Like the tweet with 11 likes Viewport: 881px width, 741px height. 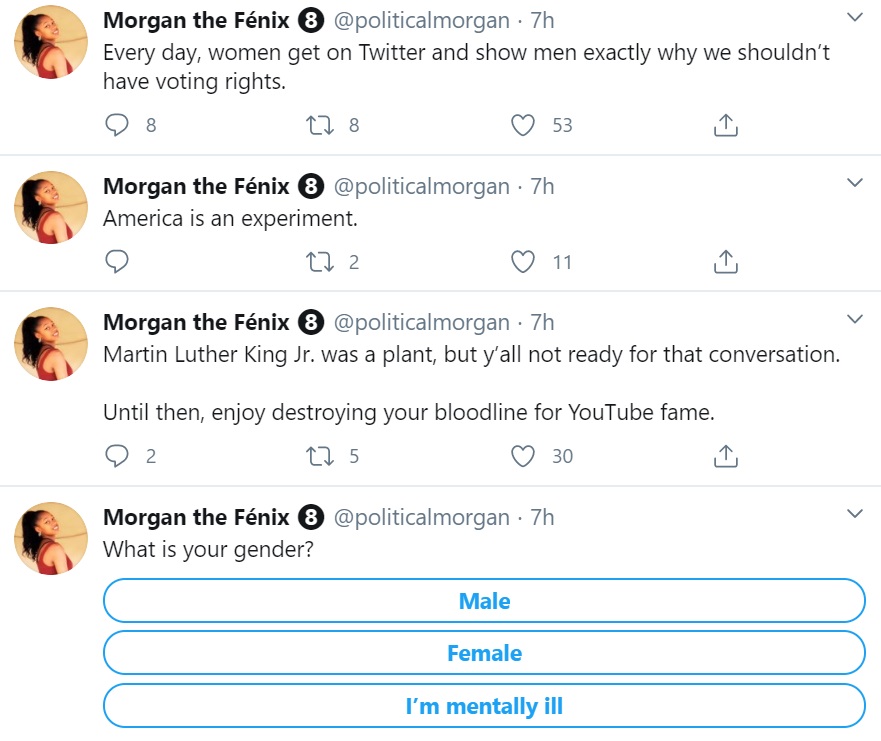coord(523,262)
